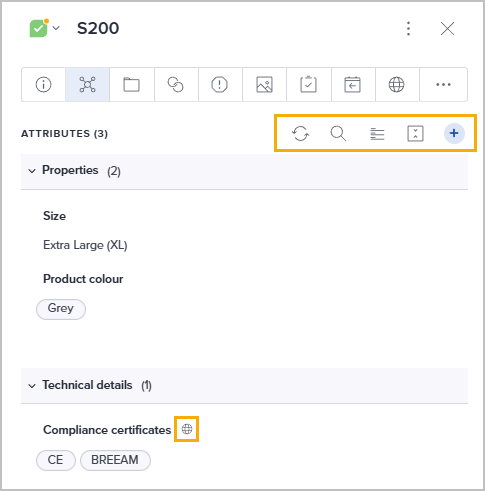Viewport: 485px width, 491px height.
Task: Collapse all attribute groups icon
Action: (x=416, y=134)
